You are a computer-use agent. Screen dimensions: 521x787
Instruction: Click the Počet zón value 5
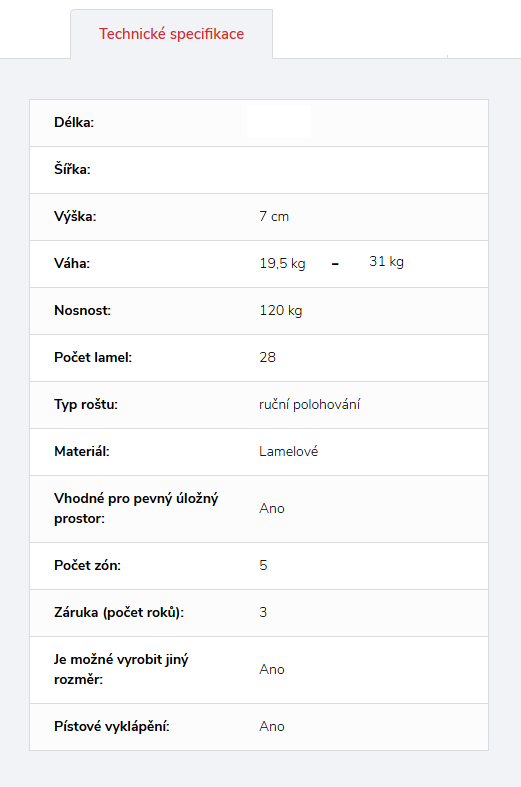click(263, 565)
